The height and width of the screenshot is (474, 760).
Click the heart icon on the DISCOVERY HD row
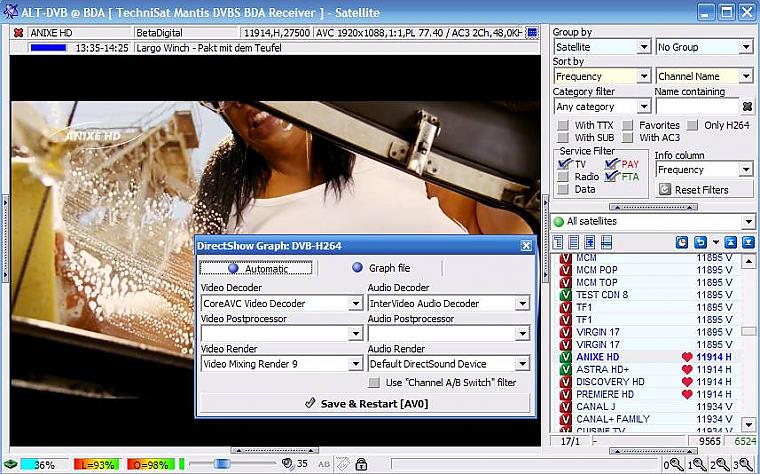tap(687, 382)
